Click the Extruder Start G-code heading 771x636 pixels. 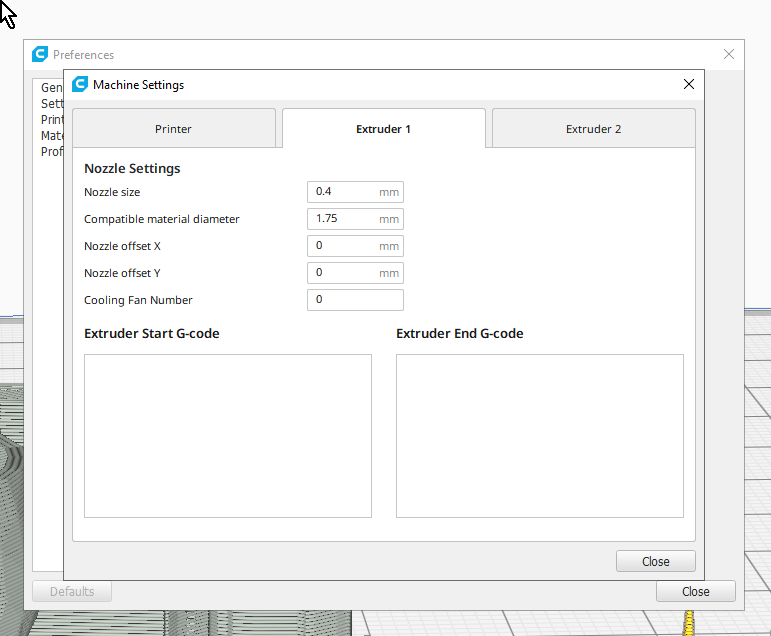coord(151,333)
